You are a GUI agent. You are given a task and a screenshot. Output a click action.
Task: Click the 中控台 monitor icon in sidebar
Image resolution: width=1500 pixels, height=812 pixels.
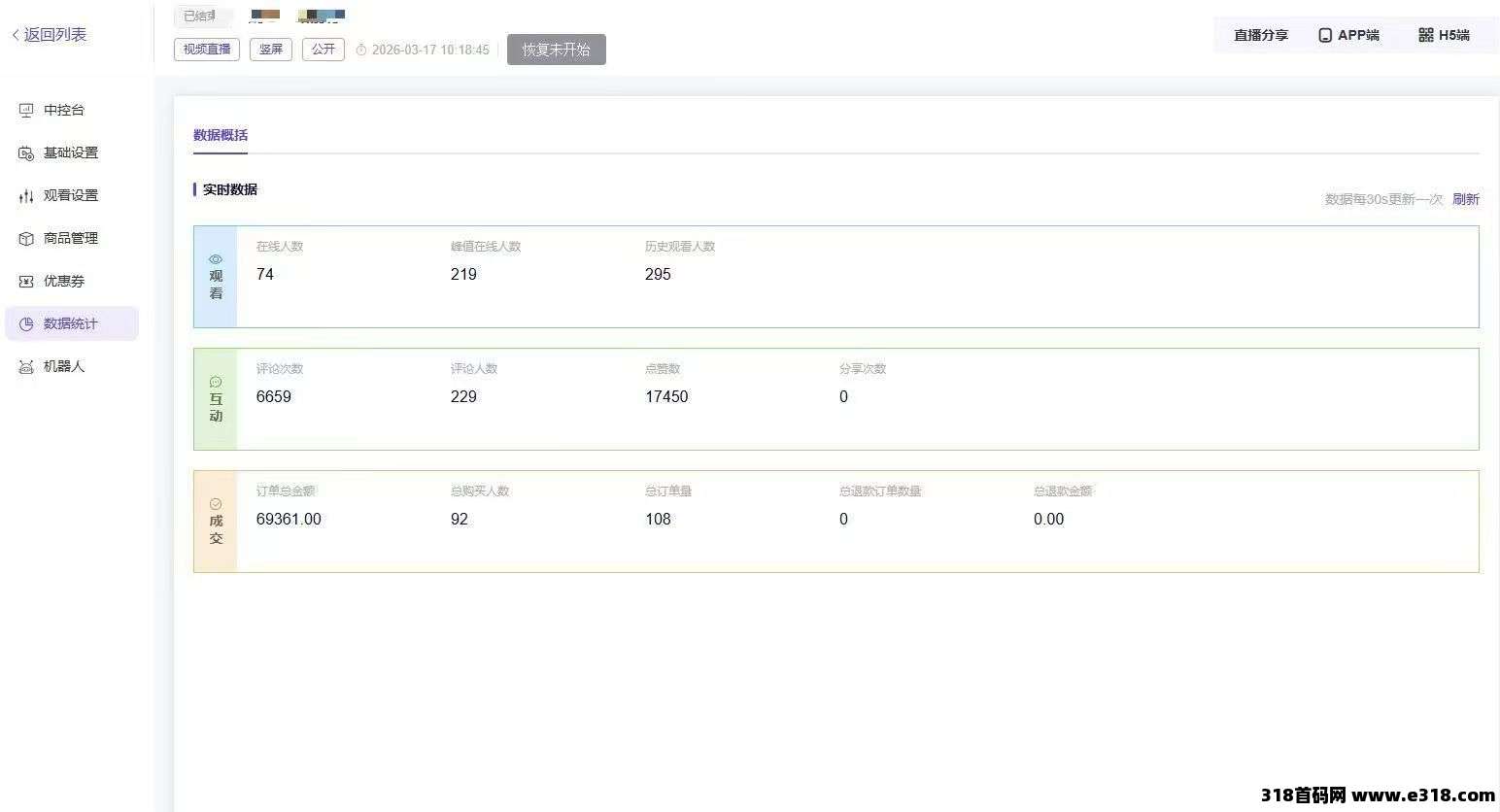[x=26, y=111]
